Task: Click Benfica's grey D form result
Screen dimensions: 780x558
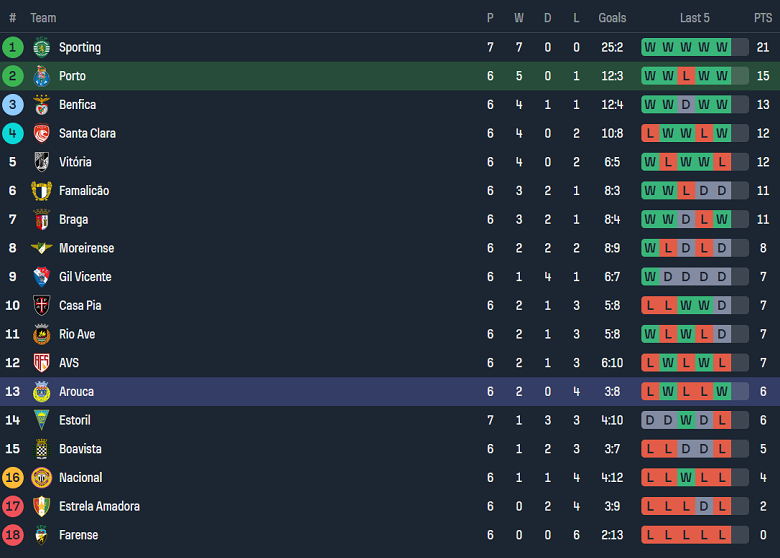Action: pos(686,105)
